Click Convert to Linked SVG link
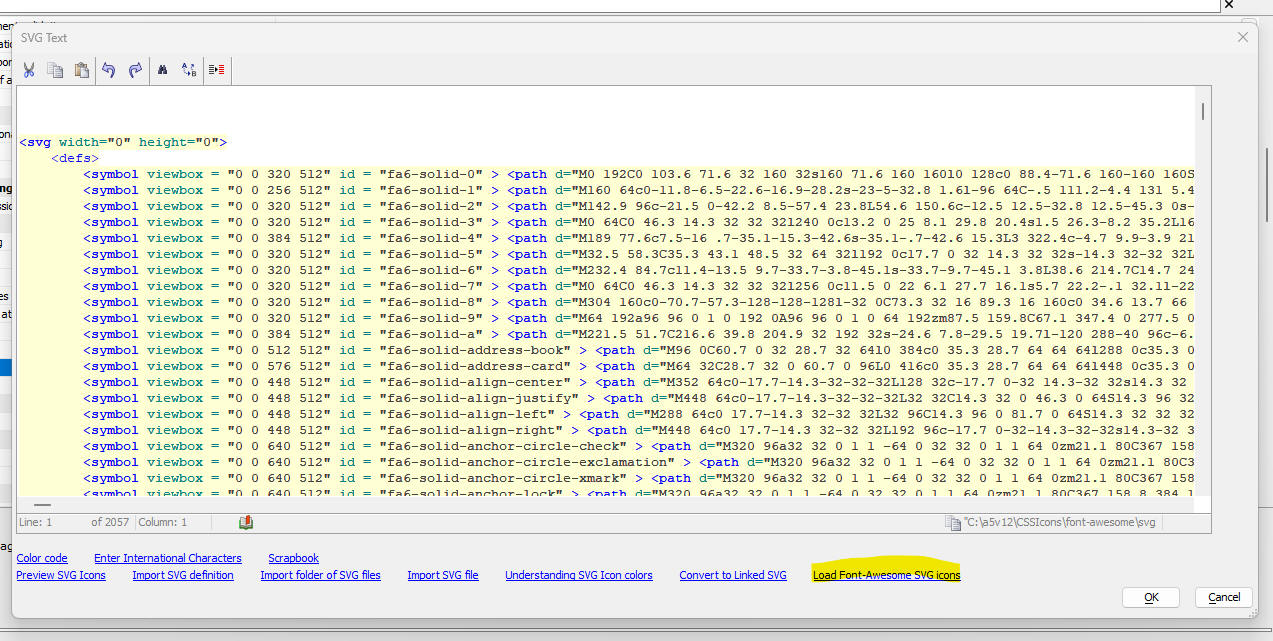The width and height of the screenshot is (1273, 641). (733, 575)
